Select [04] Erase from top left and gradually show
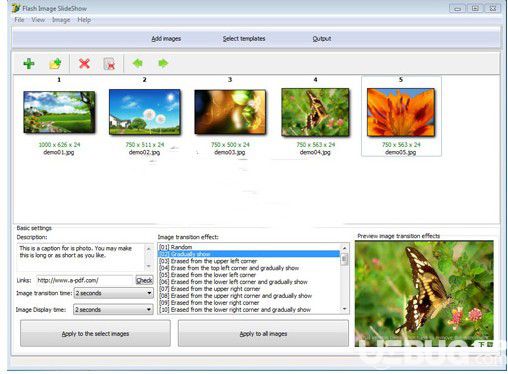 point(249,268)
